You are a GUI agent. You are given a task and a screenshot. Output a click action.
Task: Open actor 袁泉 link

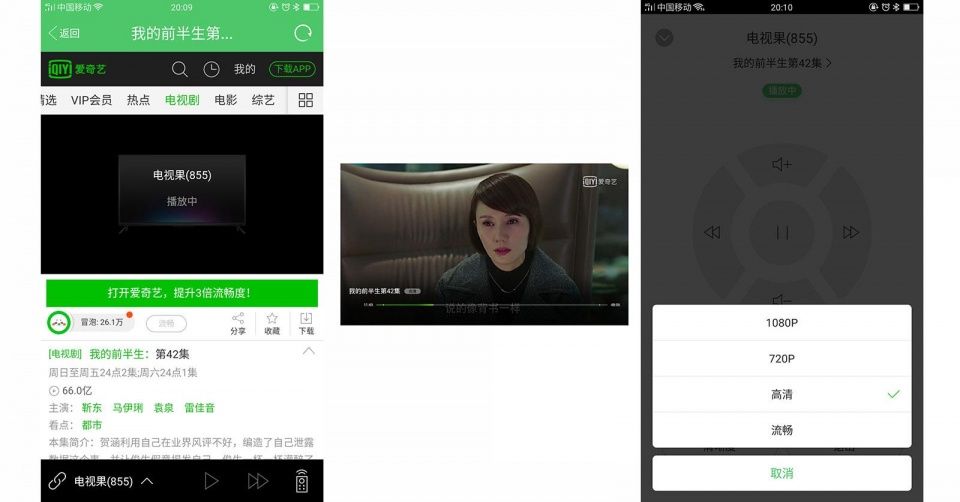click(x=163, y=408)
